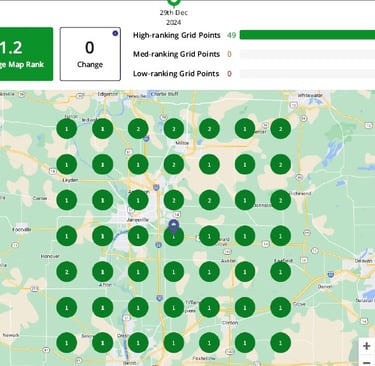Zoom in the map with the plus button
375x366 pixels.
click(x=366, y=346)
